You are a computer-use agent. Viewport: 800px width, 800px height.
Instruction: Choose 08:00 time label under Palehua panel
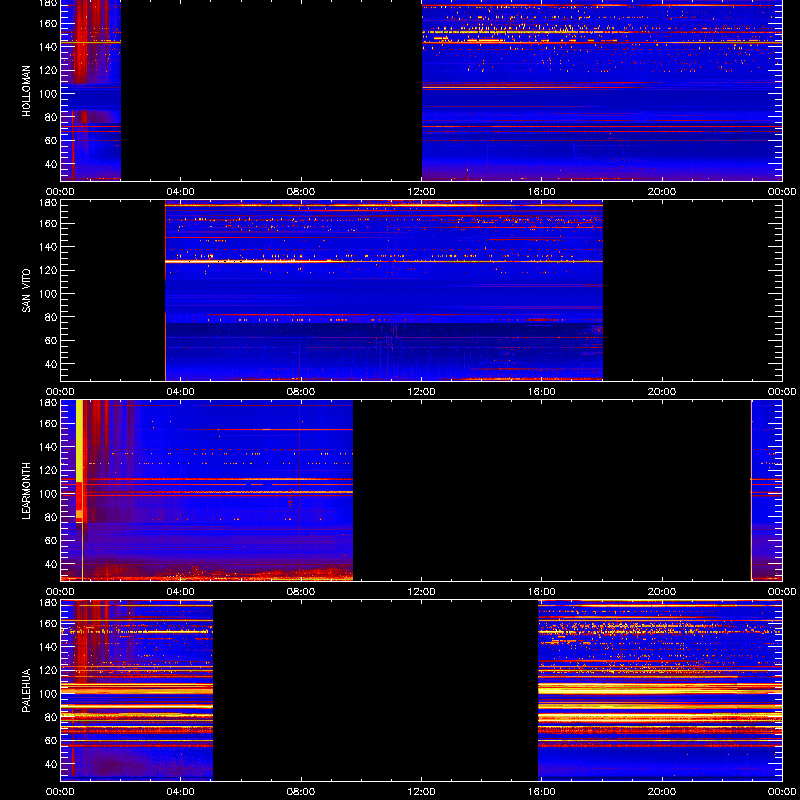pyautogui.click(x=301, y=792)
